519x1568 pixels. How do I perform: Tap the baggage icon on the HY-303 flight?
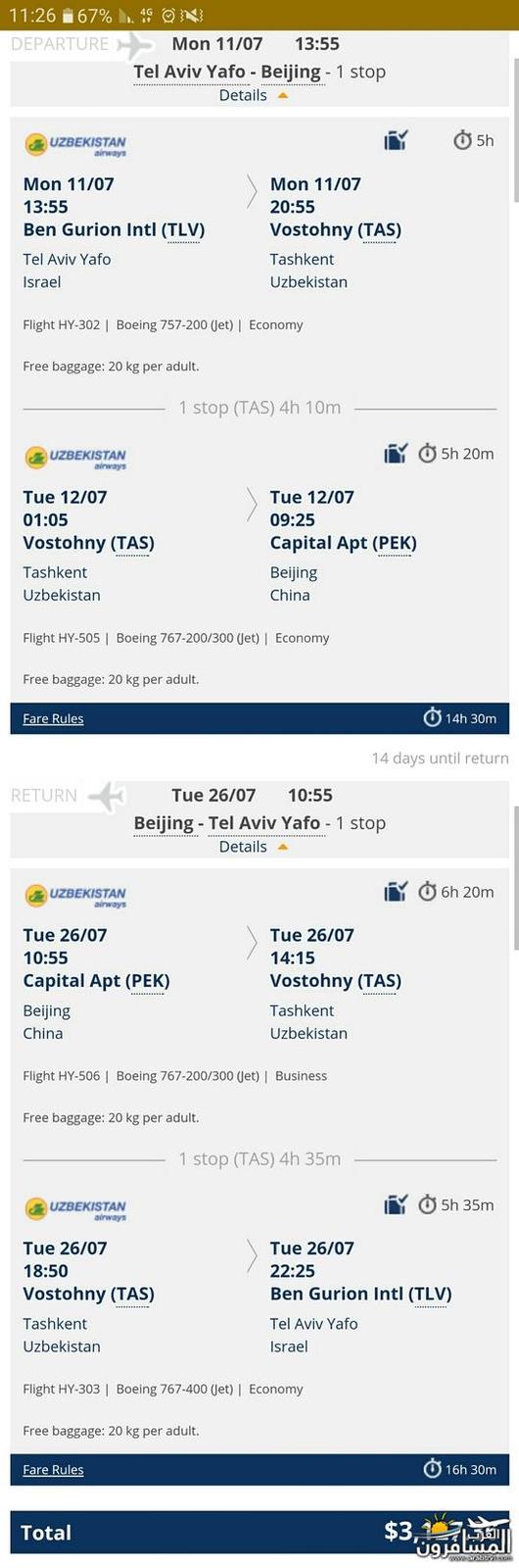point(396,1204)
